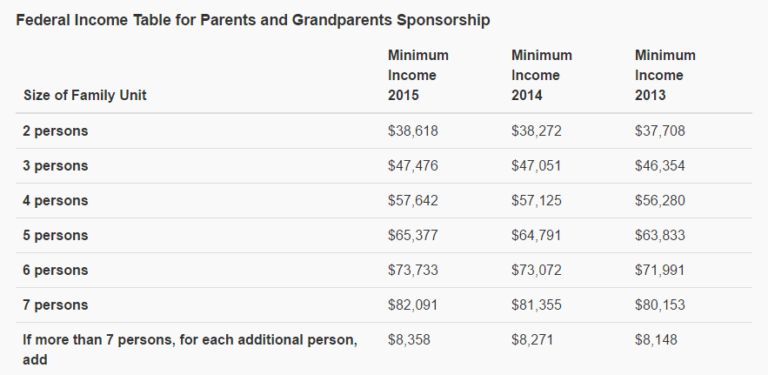
Task: Click the $65,377 cell in 5 persons row
Action: coord(413,235)
